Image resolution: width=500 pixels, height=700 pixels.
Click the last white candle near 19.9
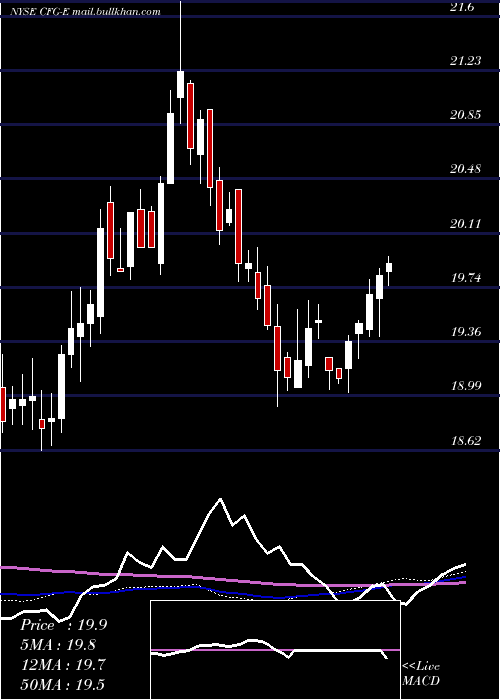[x=389, y=271]
